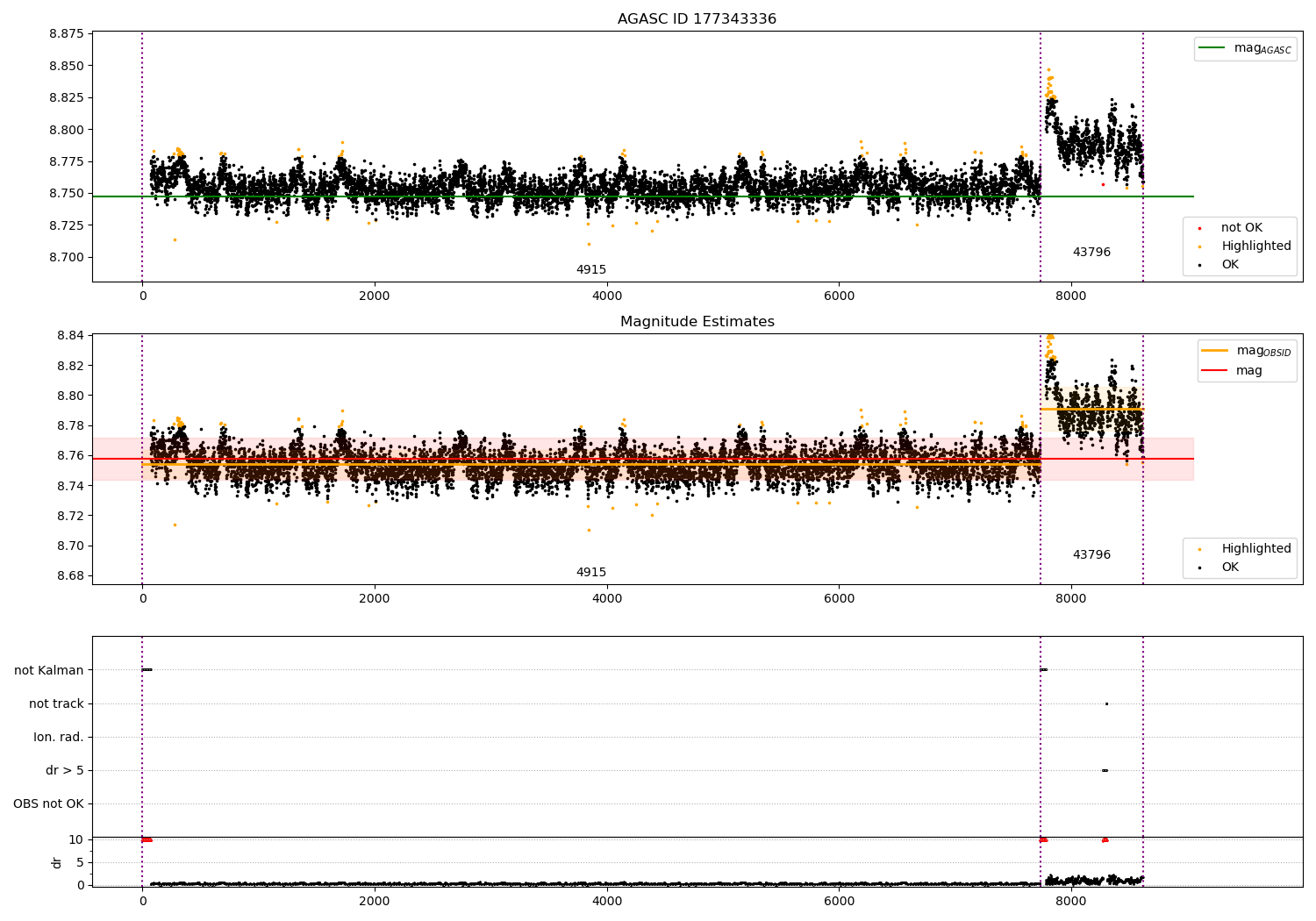Click the y-axis tick '8.70'

coord(70,546)
